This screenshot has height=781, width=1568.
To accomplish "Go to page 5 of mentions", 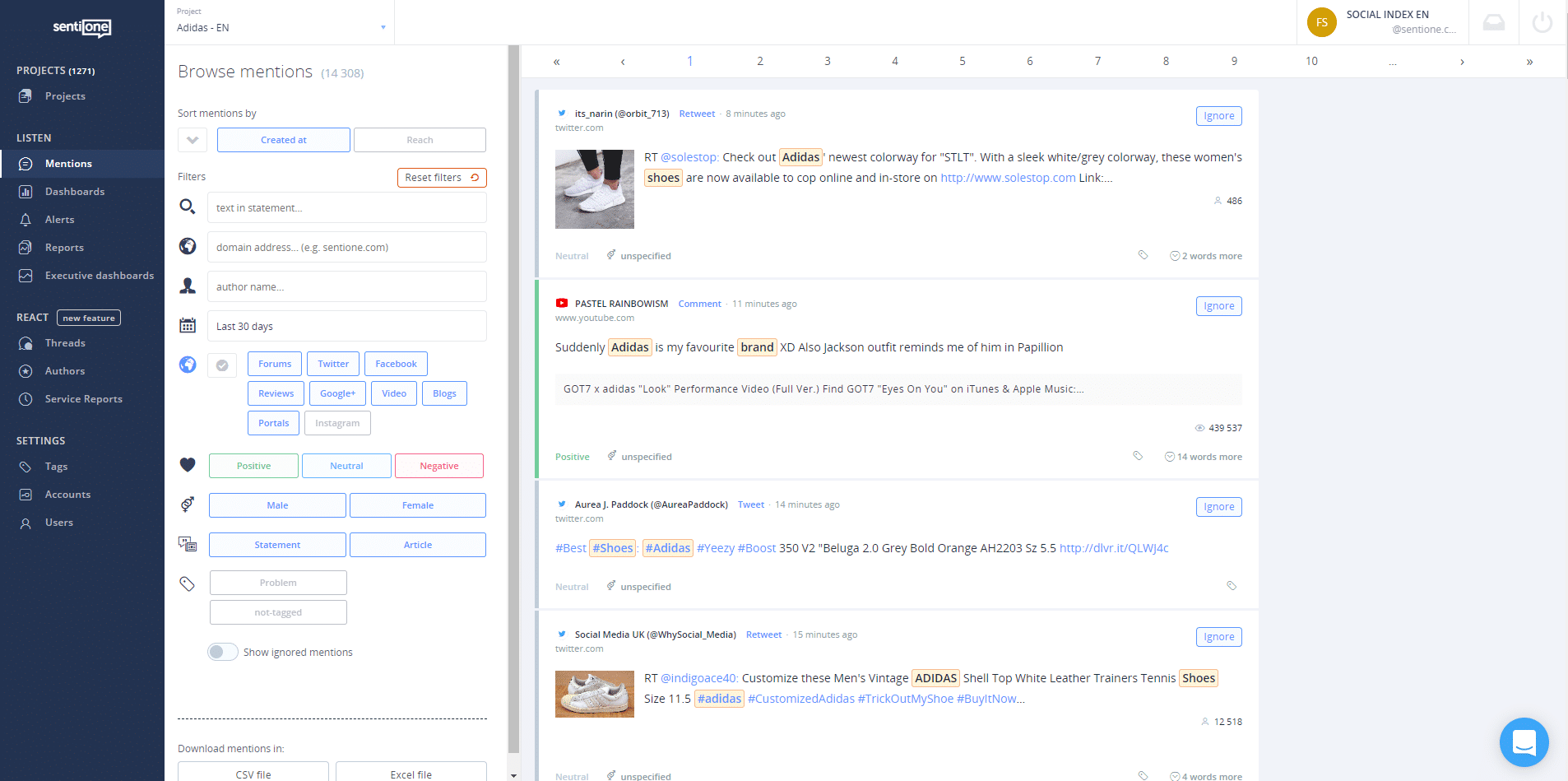I will 962,62.
